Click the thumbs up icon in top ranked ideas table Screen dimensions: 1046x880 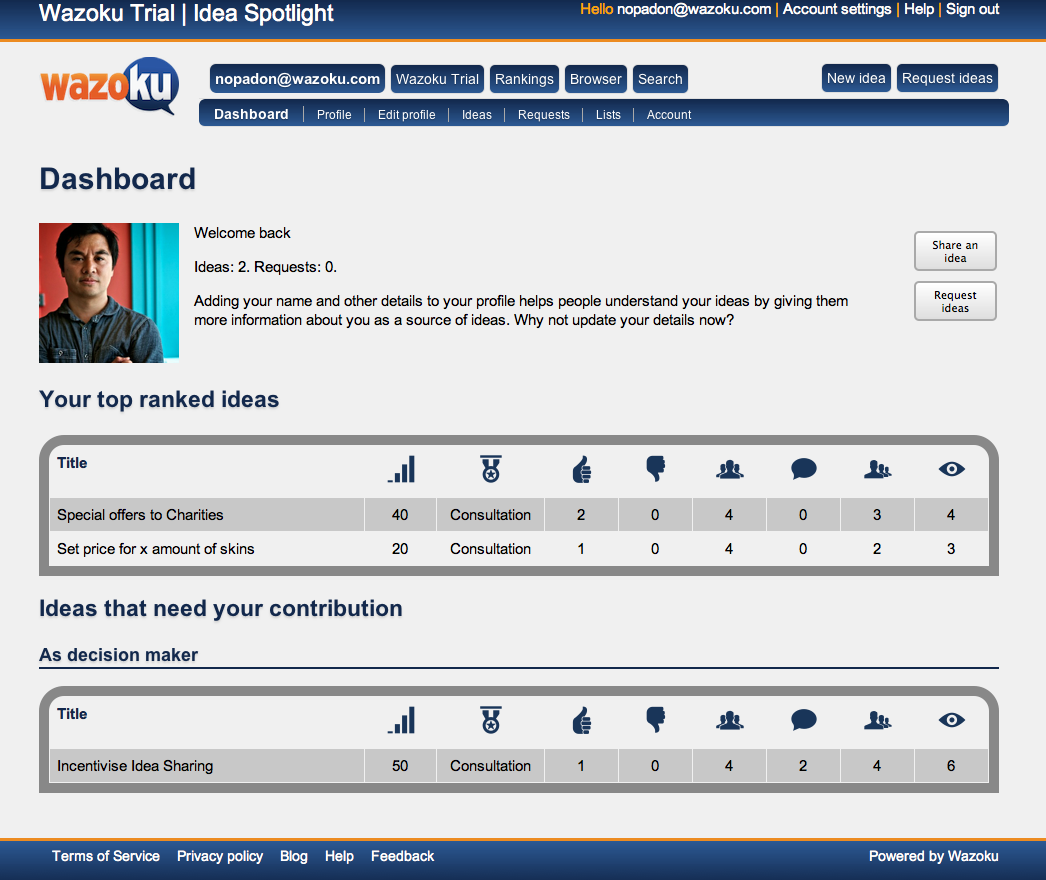tap(582, 469)
